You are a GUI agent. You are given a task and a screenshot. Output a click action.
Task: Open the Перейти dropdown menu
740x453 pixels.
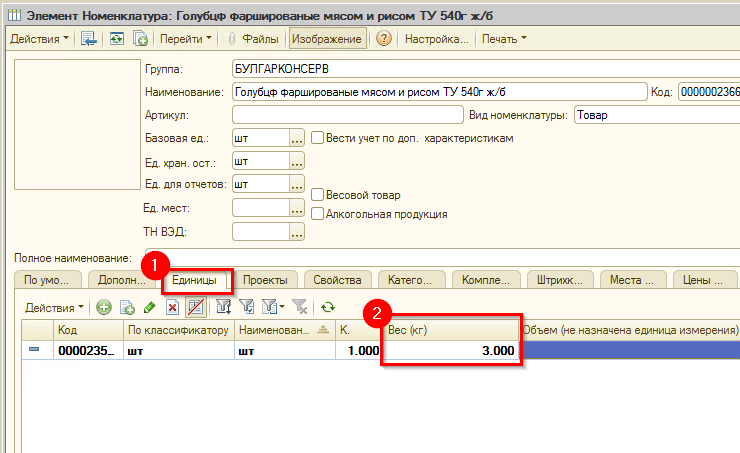tap(187, 39)
